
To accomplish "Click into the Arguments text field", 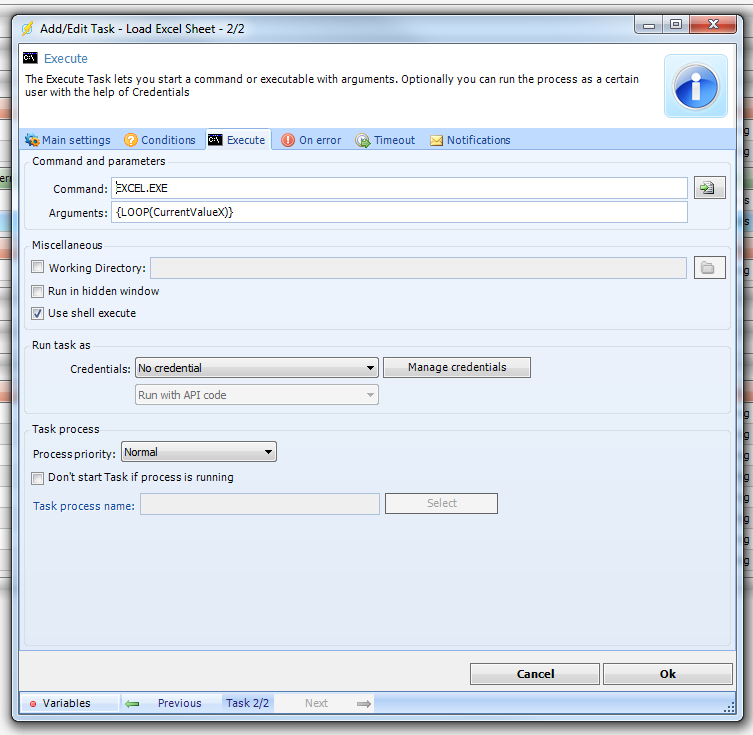I will [400, 213].
